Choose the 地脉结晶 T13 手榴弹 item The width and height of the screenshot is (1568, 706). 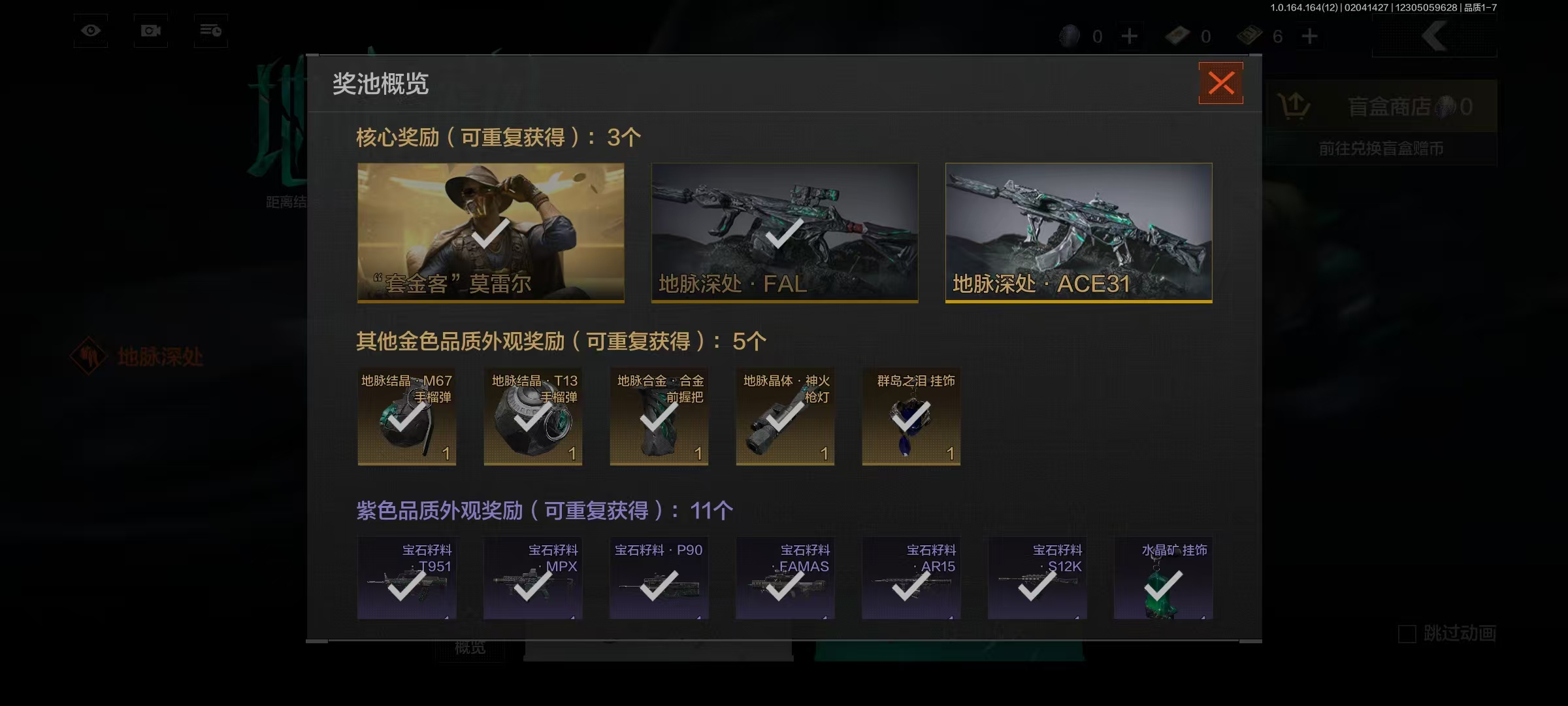point(533,416)
